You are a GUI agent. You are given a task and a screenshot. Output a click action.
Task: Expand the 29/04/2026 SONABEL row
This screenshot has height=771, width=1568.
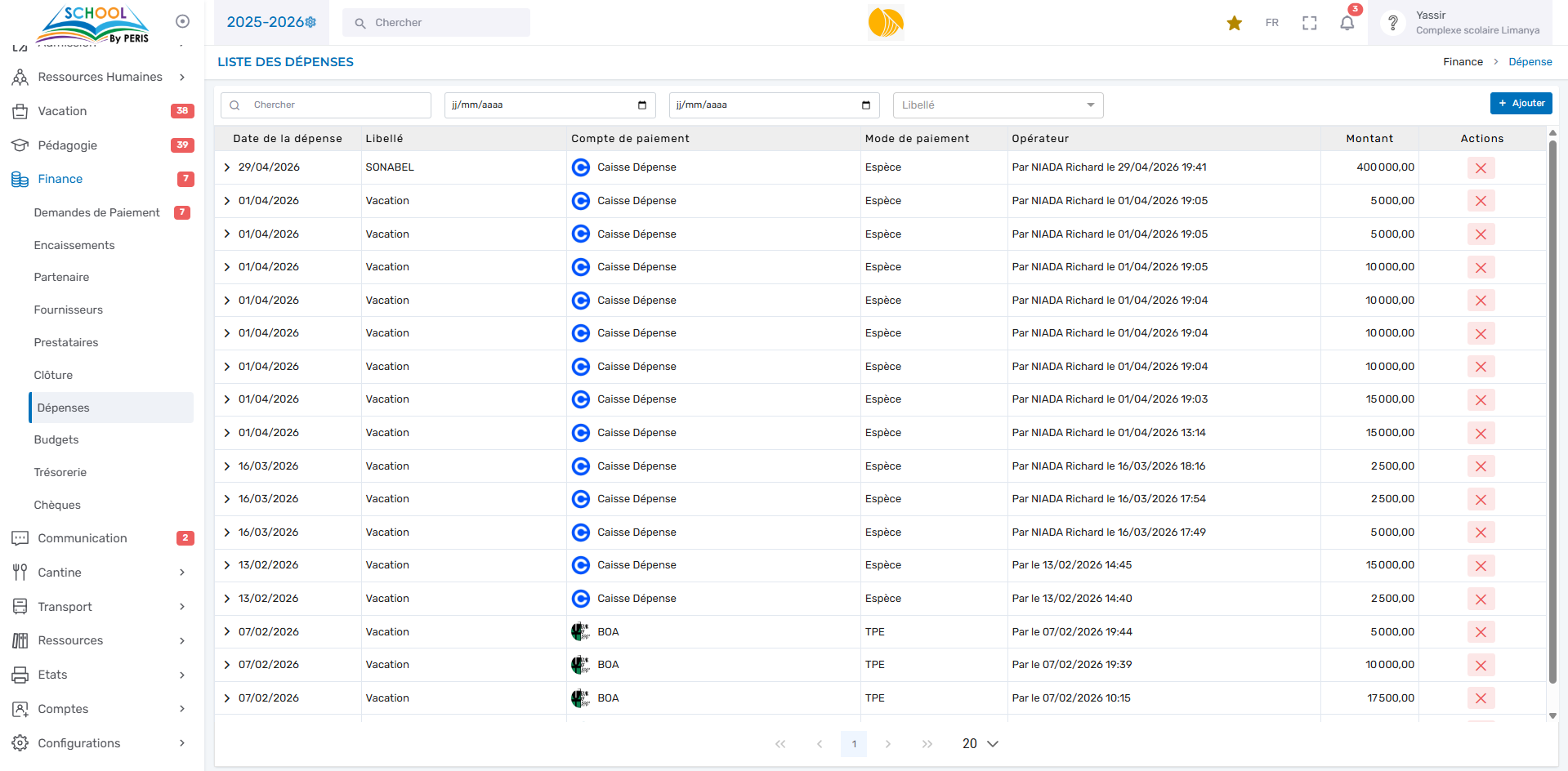[227, 167]
